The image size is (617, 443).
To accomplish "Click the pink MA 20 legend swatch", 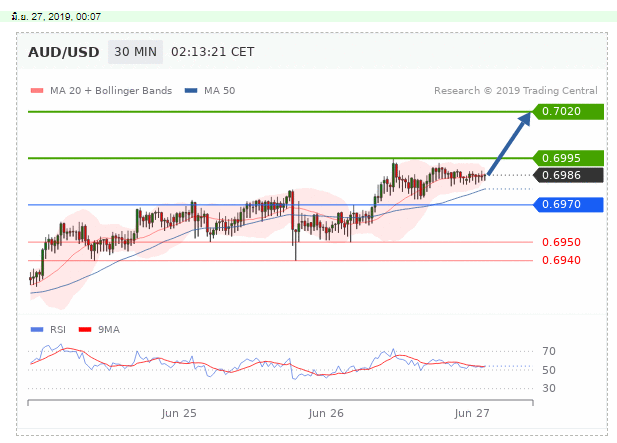I will pos(37,91).
